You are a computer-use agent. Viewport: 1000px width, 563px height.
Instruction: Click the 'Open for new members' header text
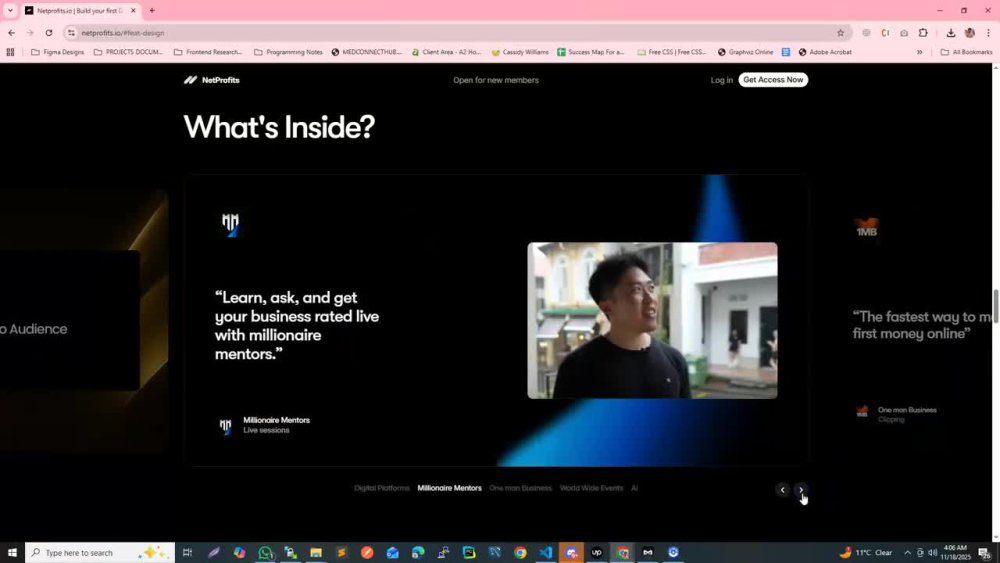coord(496,80)
